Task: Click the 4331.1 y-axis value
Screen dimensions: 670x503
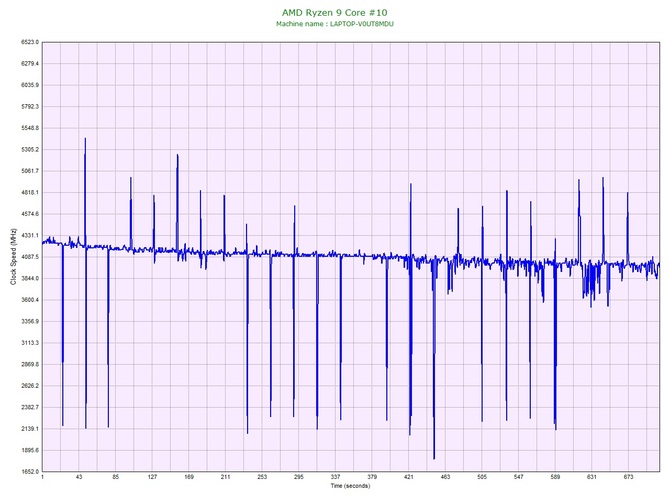Action: pyautogui.click(x=30, y=235)
